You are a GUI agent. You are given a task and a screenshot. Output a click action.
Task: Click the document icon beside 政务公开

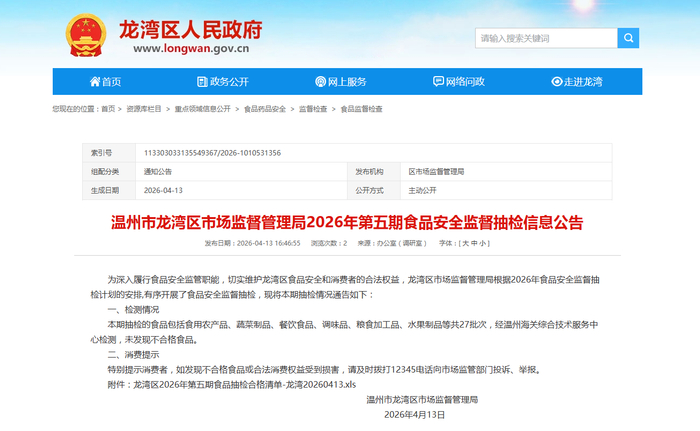202,81
